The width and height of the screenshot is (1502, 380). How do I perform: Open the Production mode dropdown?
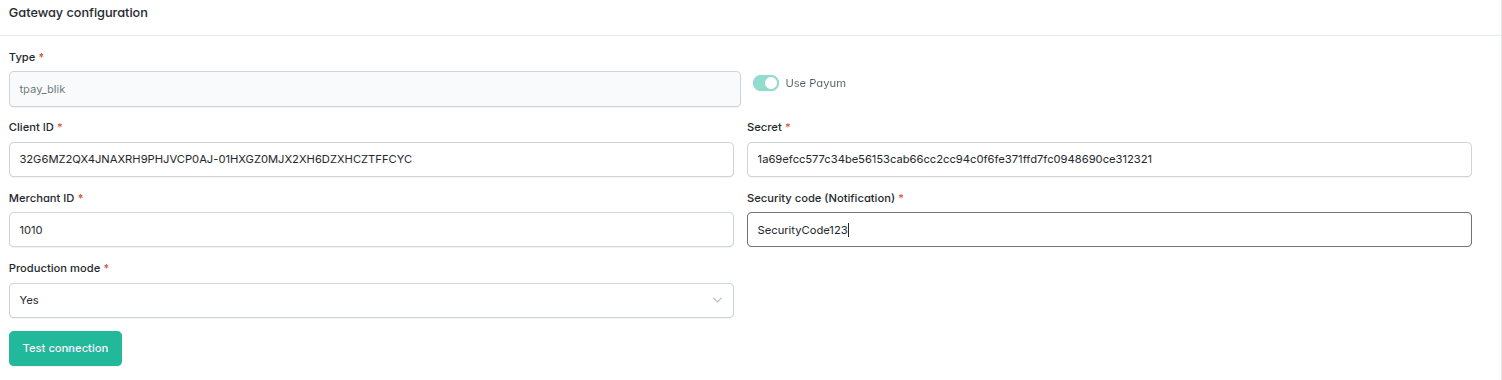coord(371,300)
